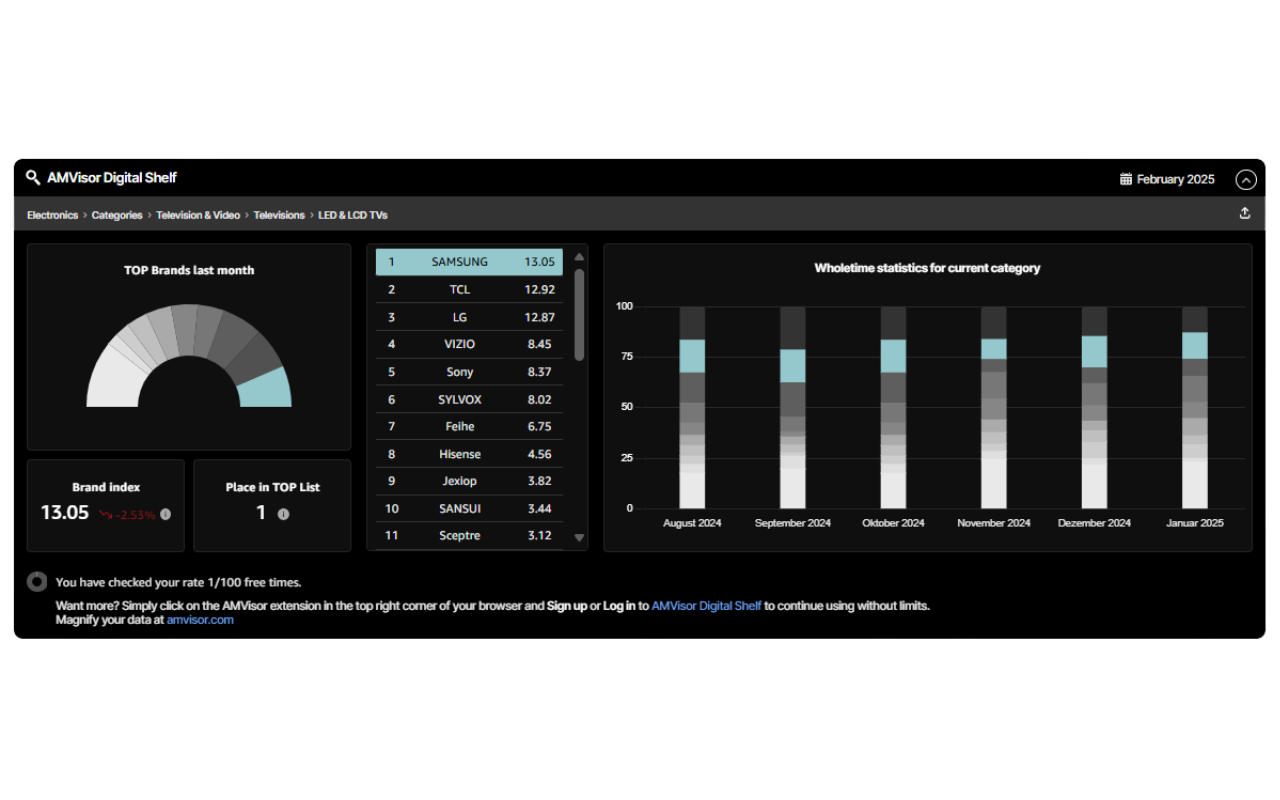The width and height of the screenshot is (1280, 800).
Task: Select the Jexiop row in brand list
Action: click(x=469, y=481)
